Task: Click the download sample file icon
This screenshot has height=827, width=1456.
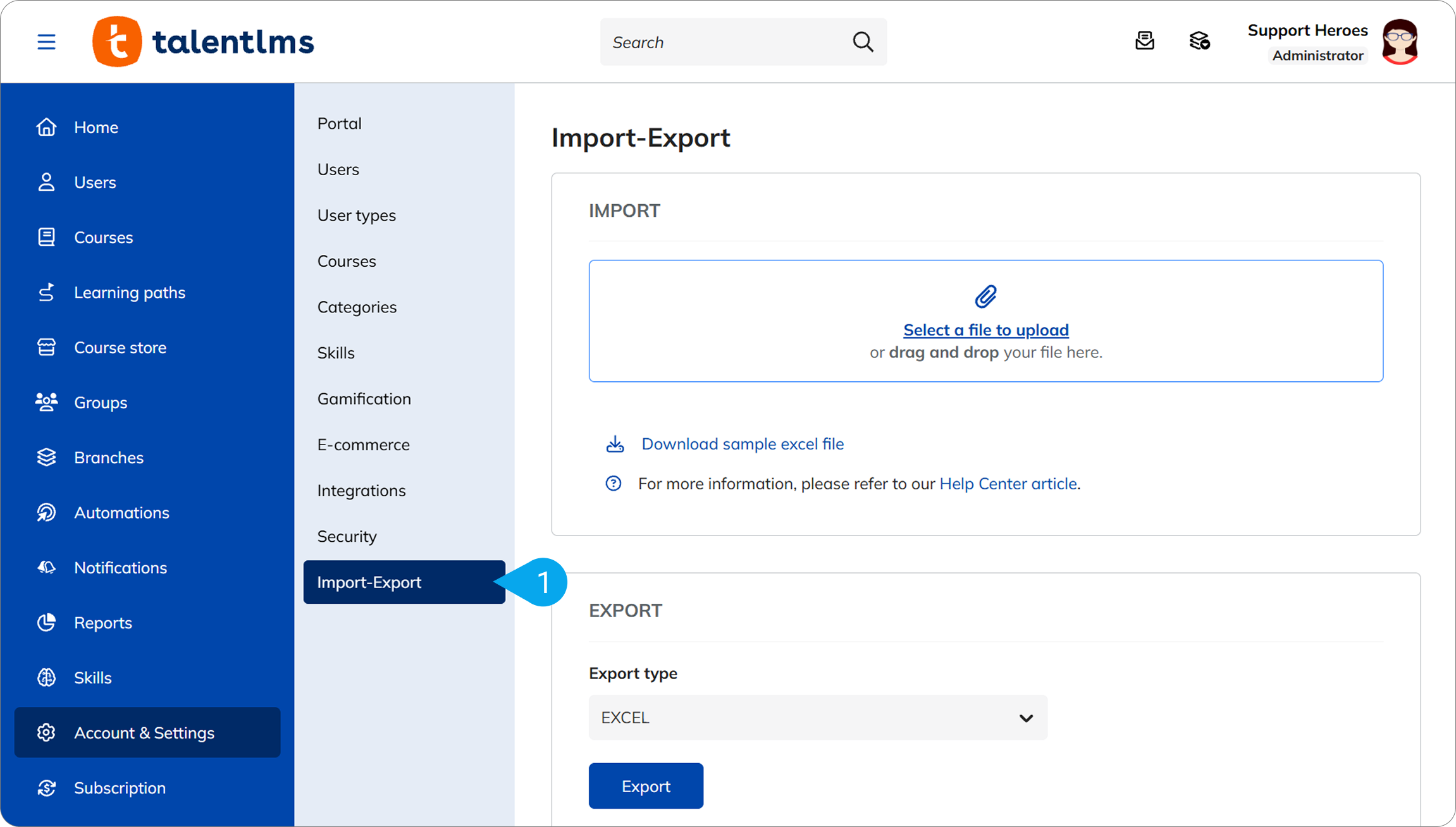Action: 615,444
